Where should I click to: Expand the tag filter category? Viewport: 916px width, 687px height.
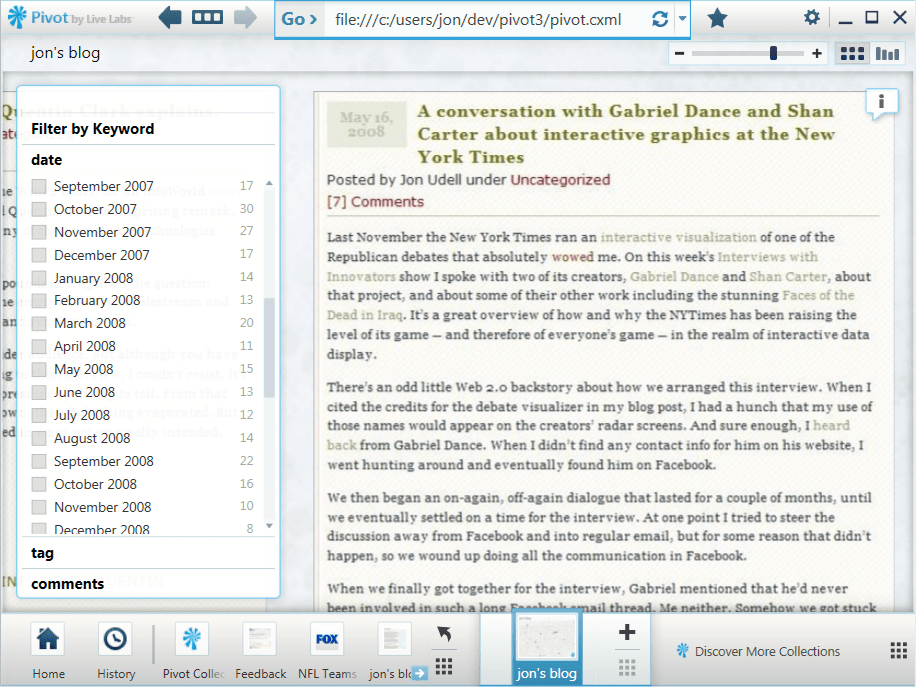tap(42, 553)
